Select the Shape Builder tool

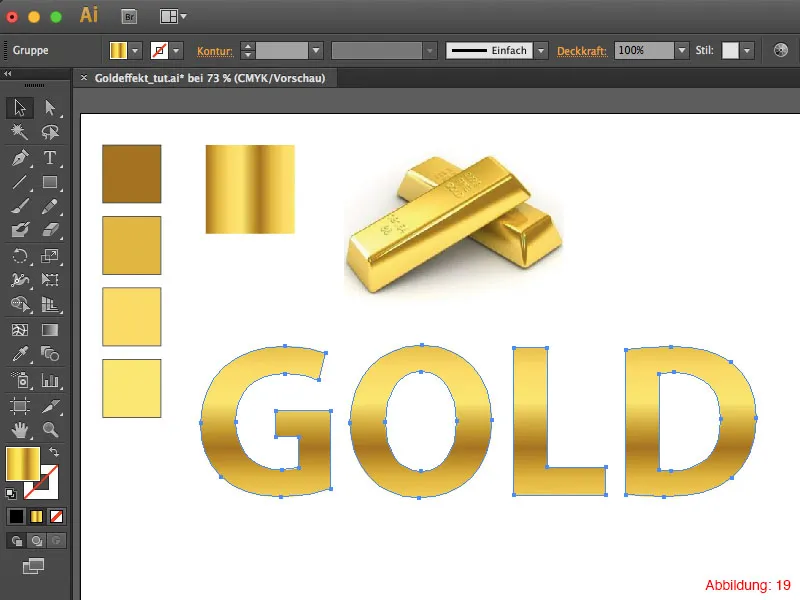[20, 304]
